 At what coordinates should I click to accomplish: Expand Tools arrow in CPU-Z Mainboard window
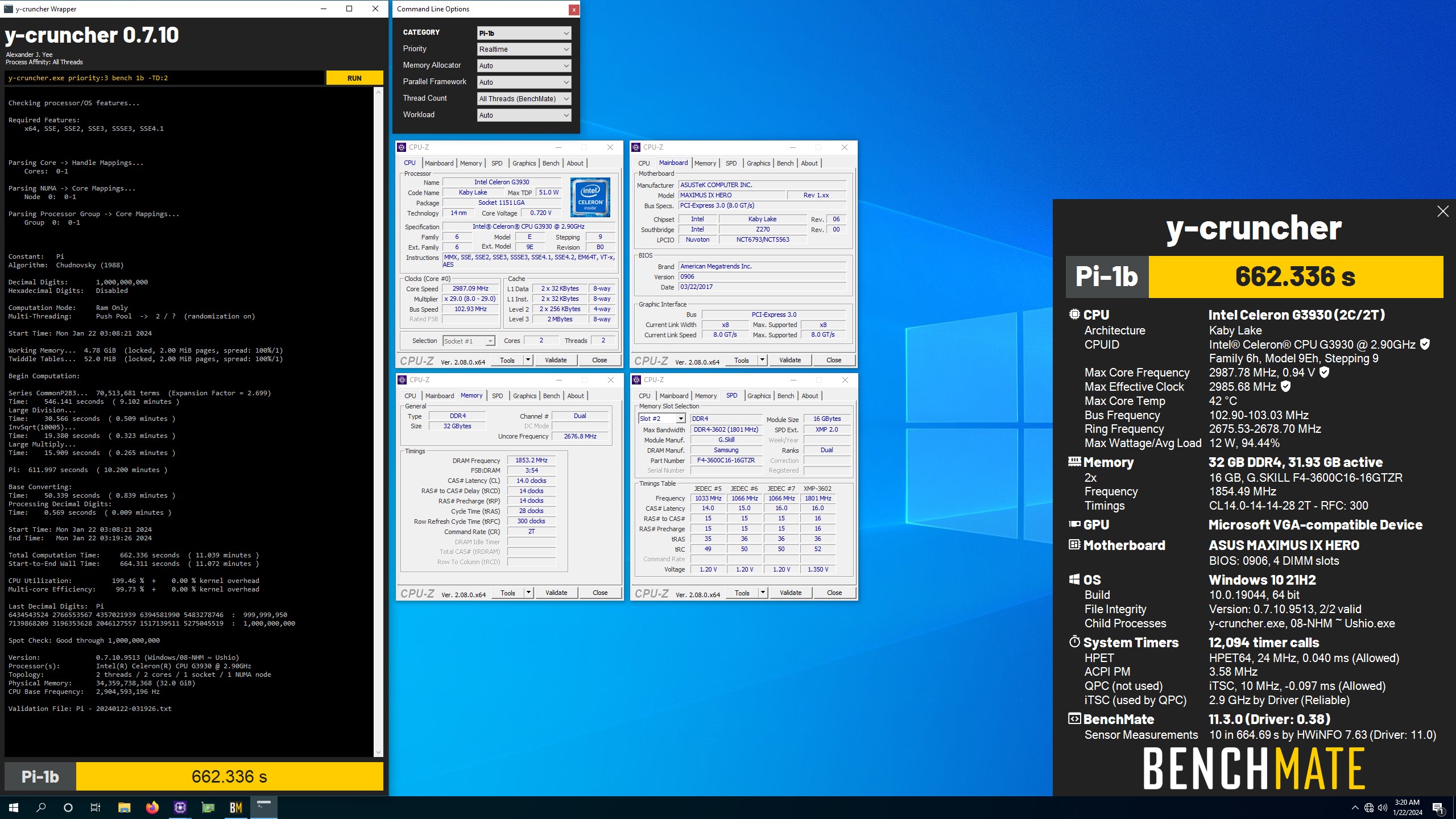(x=762, y=360)
